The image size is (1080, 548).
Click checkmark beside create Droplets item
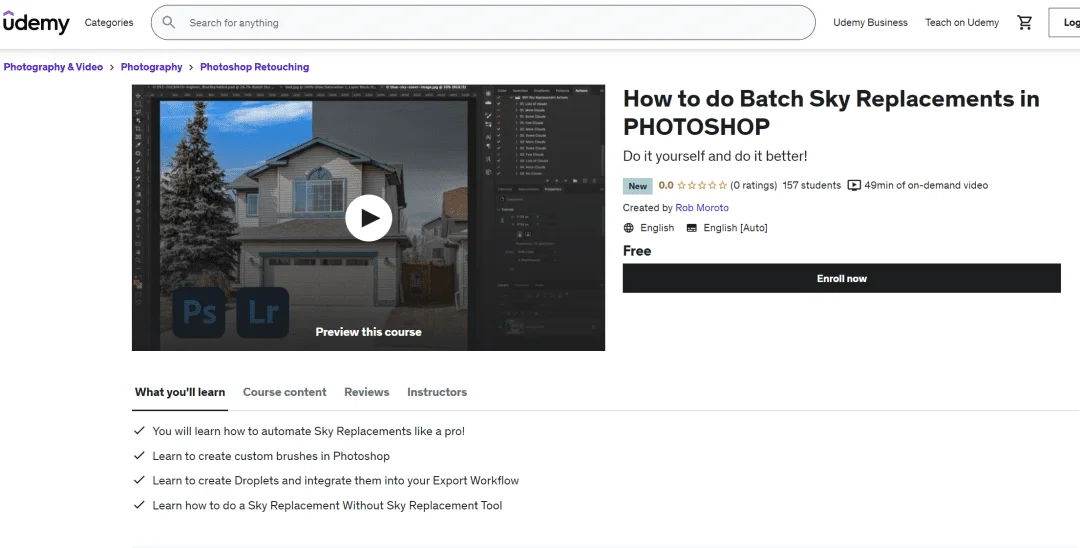pyautogui.click(x=139, y=480)
